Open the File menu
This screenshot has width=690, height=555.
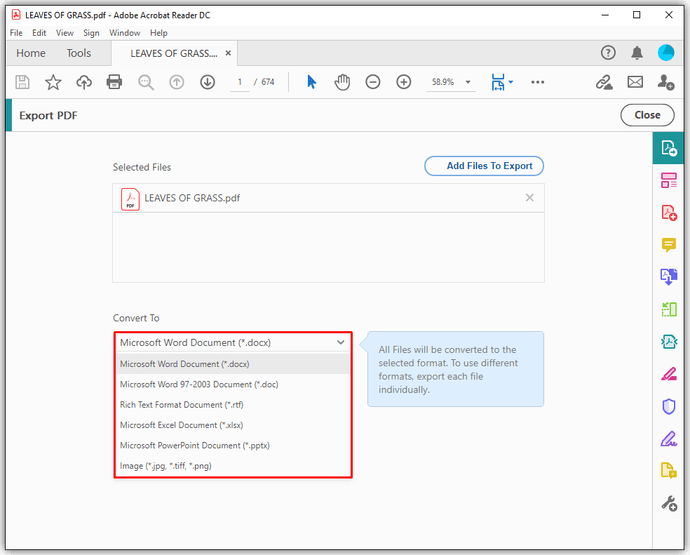coord(16,33)
